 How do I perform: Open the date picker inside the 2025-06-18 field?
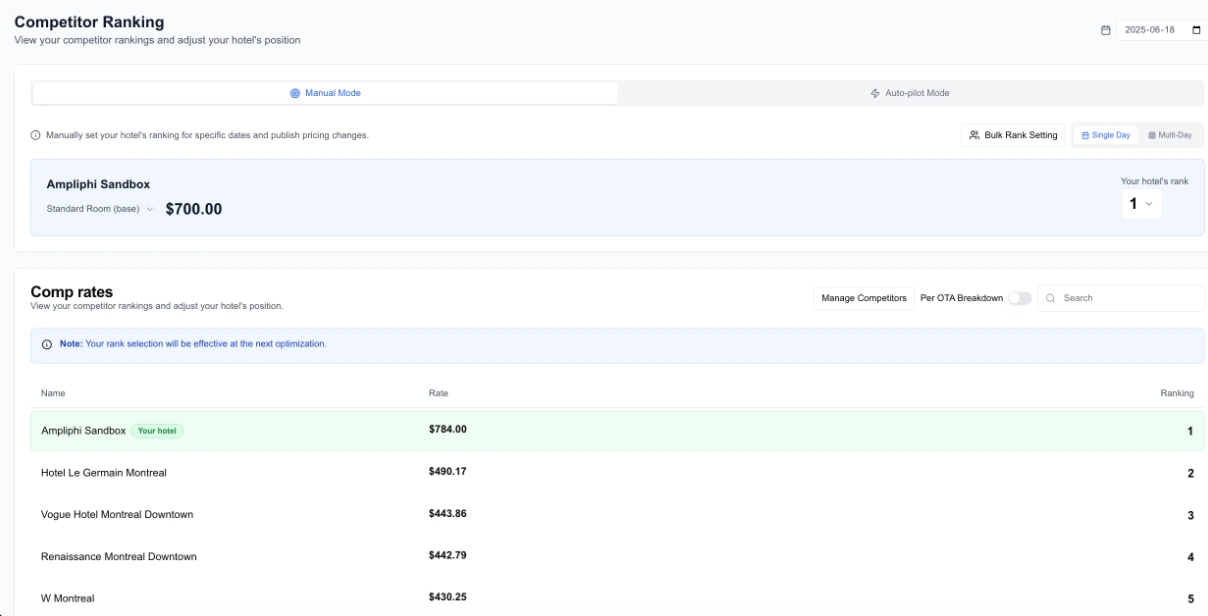[x=1196, y=30]
